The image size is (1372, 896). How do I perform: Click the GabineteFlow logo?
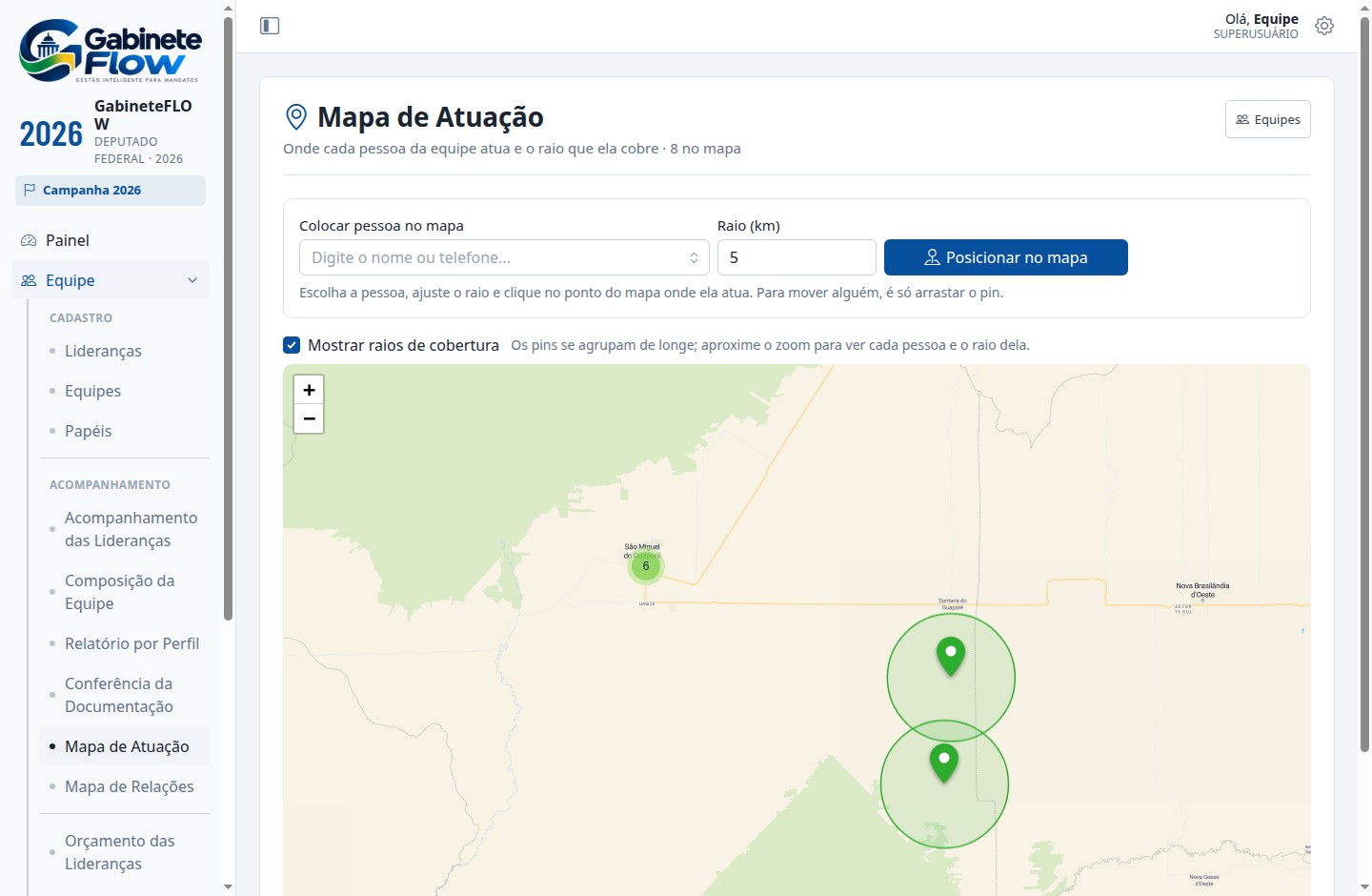click(111, 51)
